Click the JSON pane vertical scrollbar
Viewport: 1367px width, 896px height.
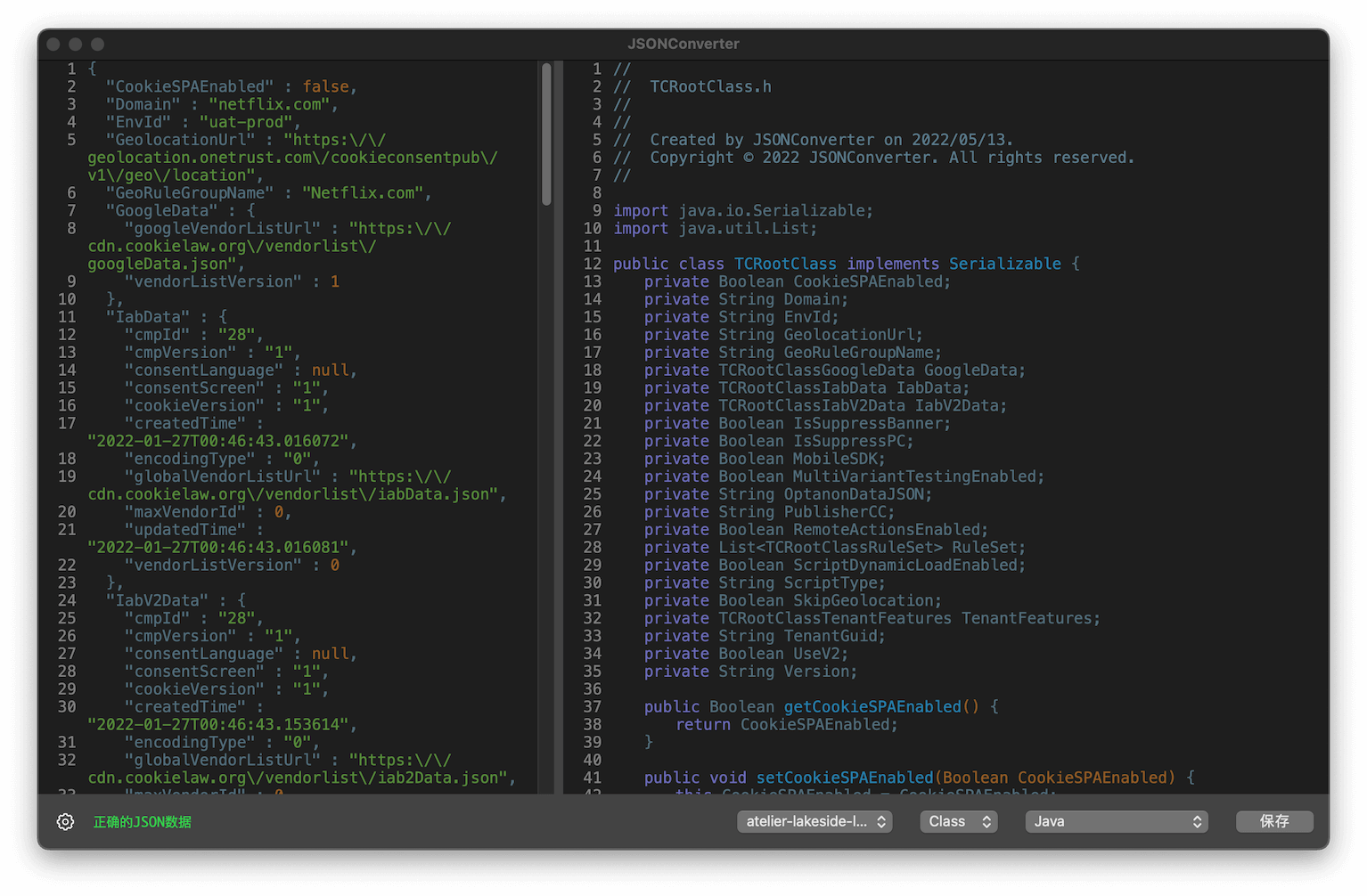546,134
